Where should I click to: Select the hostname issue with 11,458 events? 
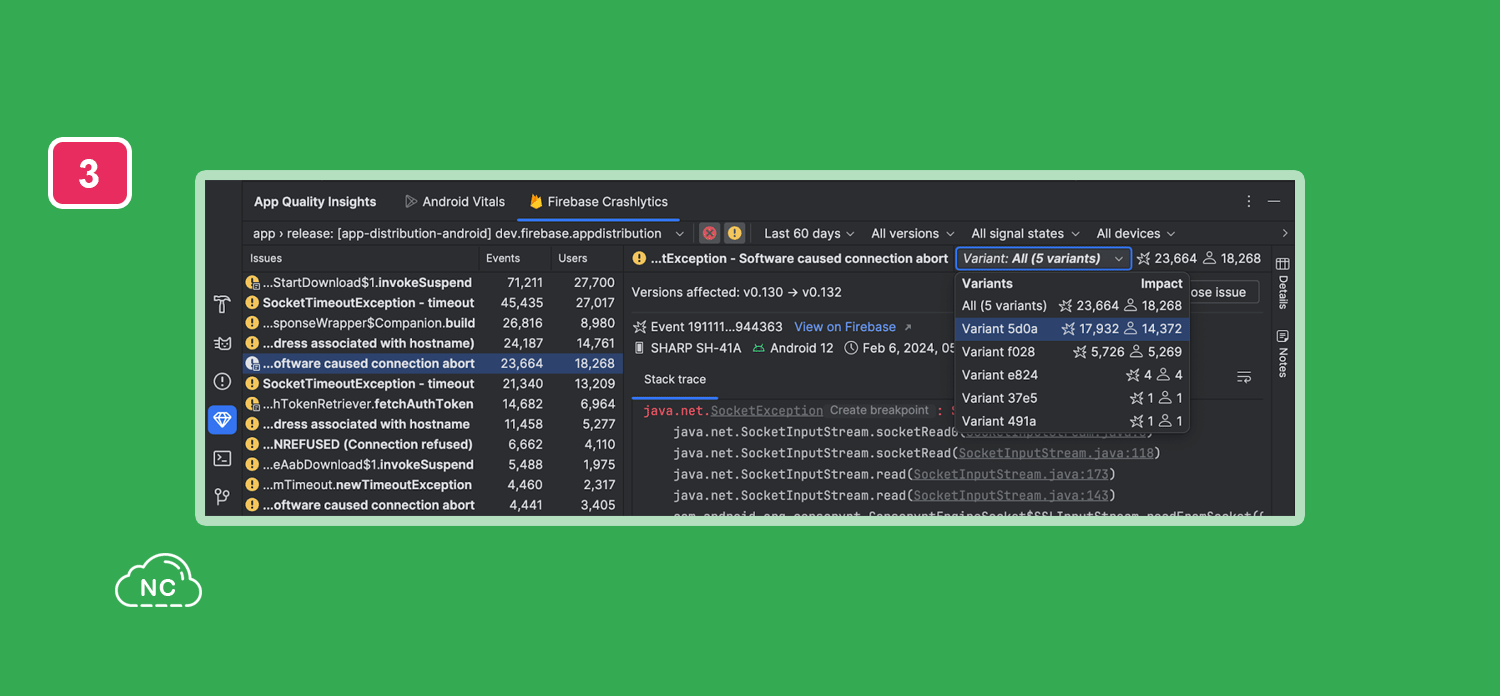click(432, 424)
